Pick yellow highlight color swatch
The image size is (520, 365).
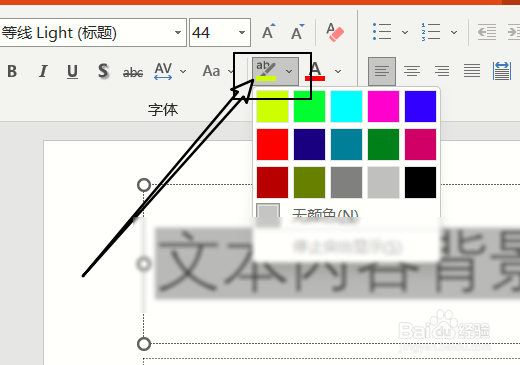(x=273, y=106)
